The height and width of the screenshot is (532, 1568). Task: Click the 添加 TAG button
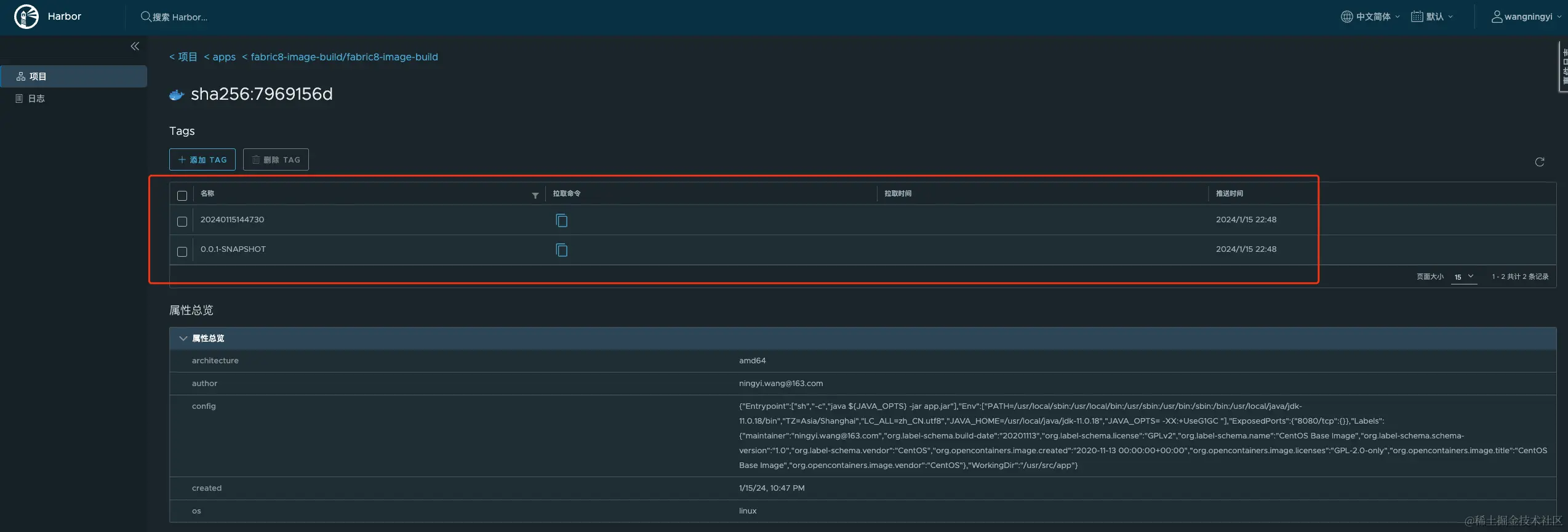click(202, 159)
